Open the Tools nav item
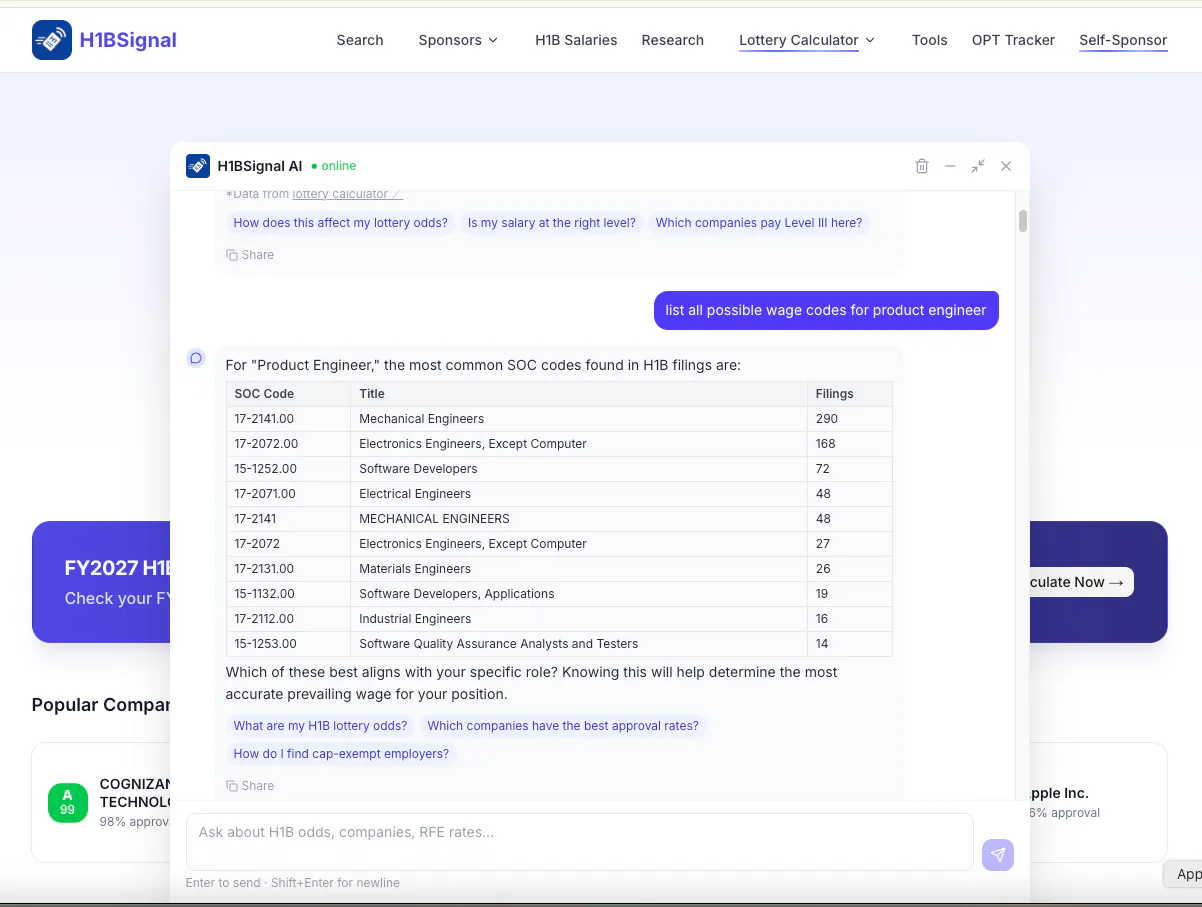 point(930,40)
